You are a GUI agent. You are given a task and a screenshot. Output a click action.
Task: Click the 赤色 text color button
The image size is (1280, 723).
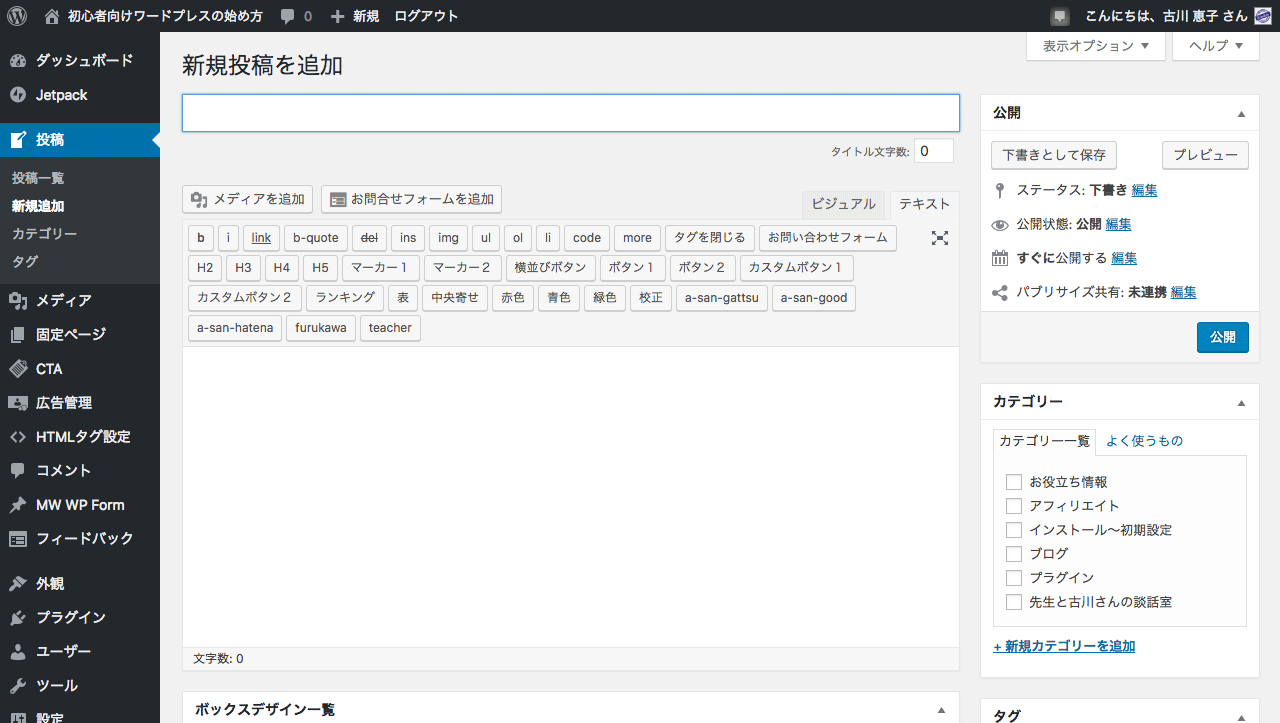point(513,298)
